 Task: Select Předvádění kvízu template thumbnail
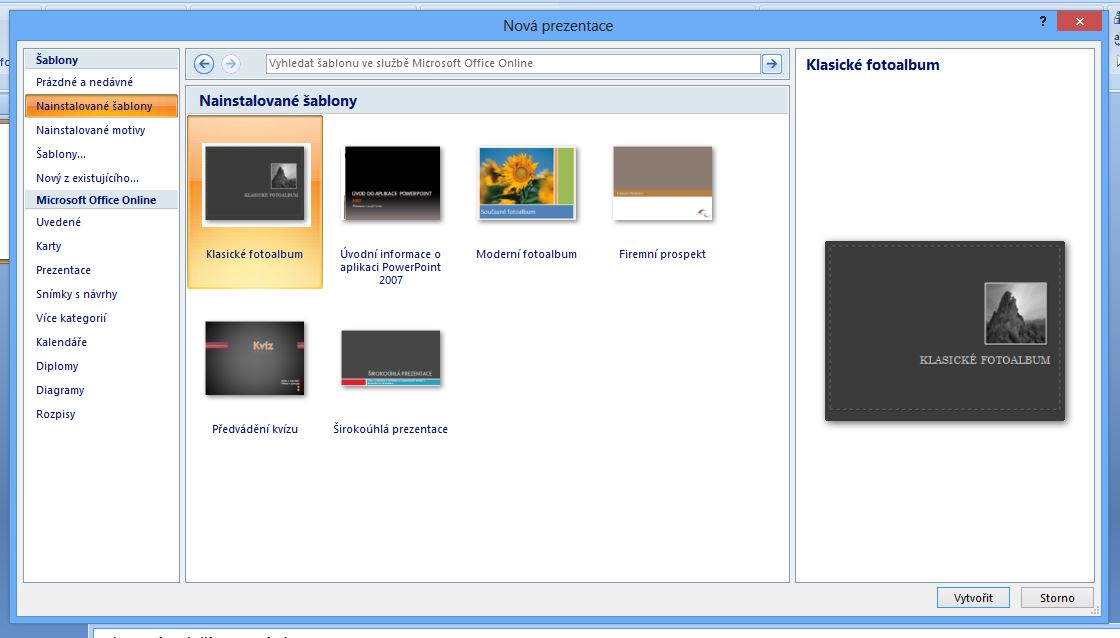point(255,358)
